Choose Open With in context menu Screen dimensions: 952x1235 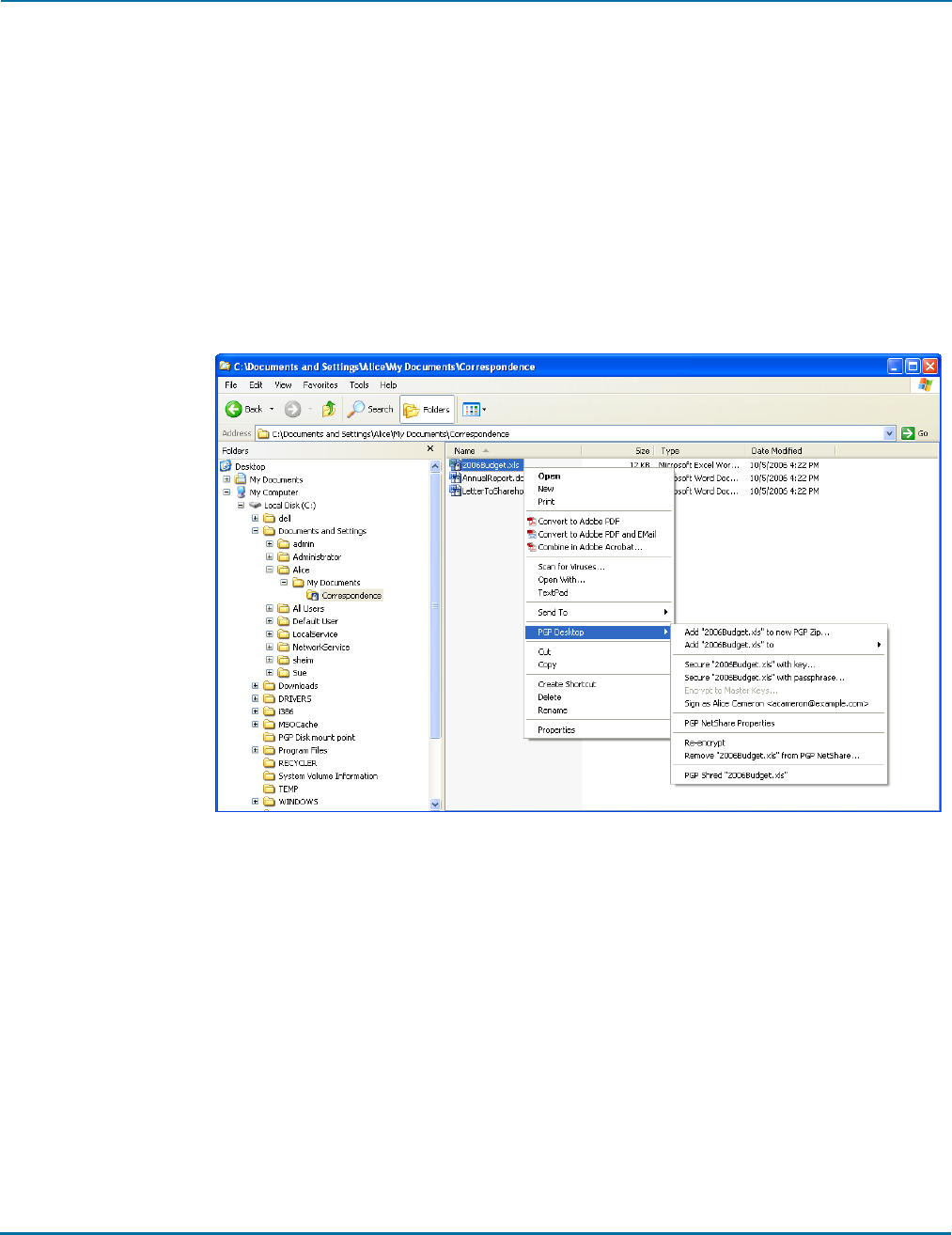tap(600, 580)
